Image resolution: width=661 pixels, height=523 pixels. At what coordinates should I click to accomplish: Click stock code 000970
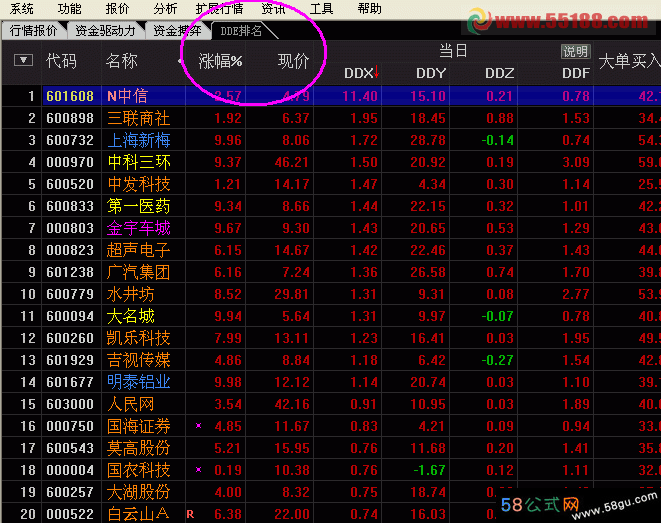pyautogui.click(x=70, y=162)
